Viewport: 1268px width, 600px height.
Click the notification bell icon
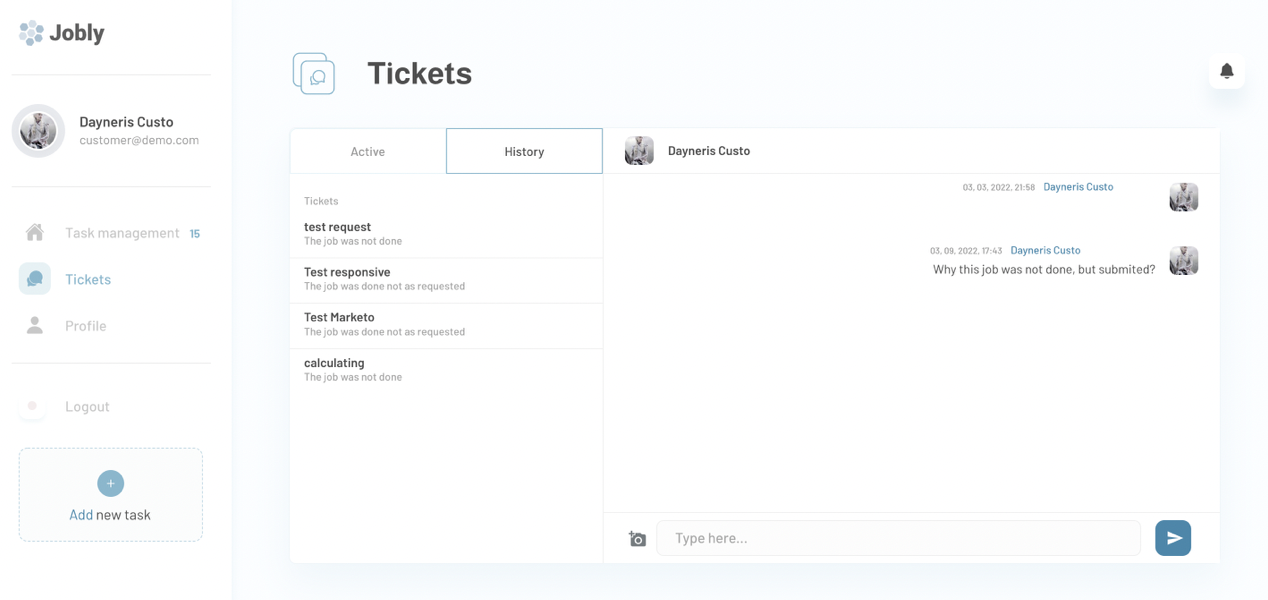[x=1226, y=71]
